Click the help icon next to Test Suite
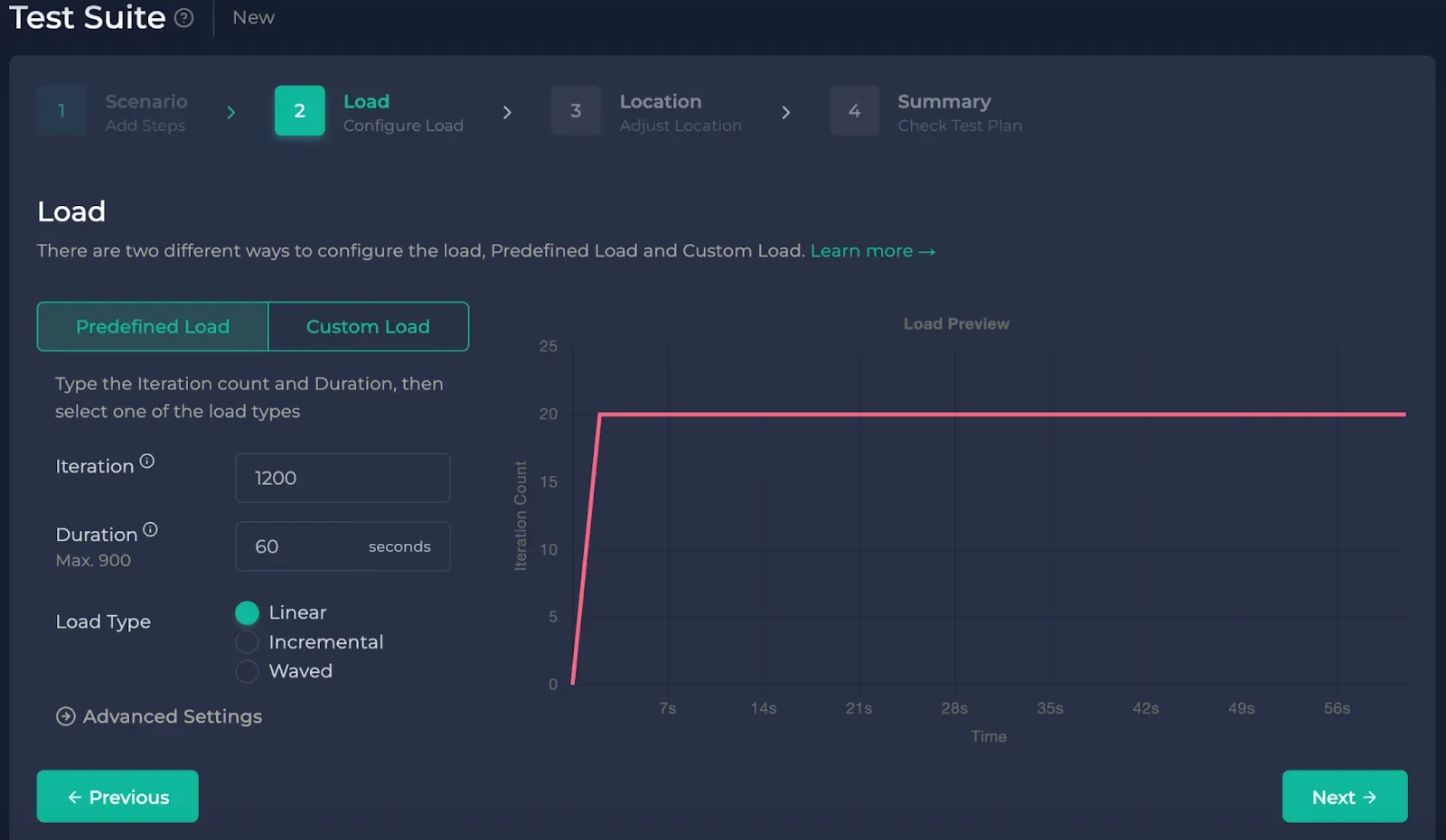 pos(183,17)
